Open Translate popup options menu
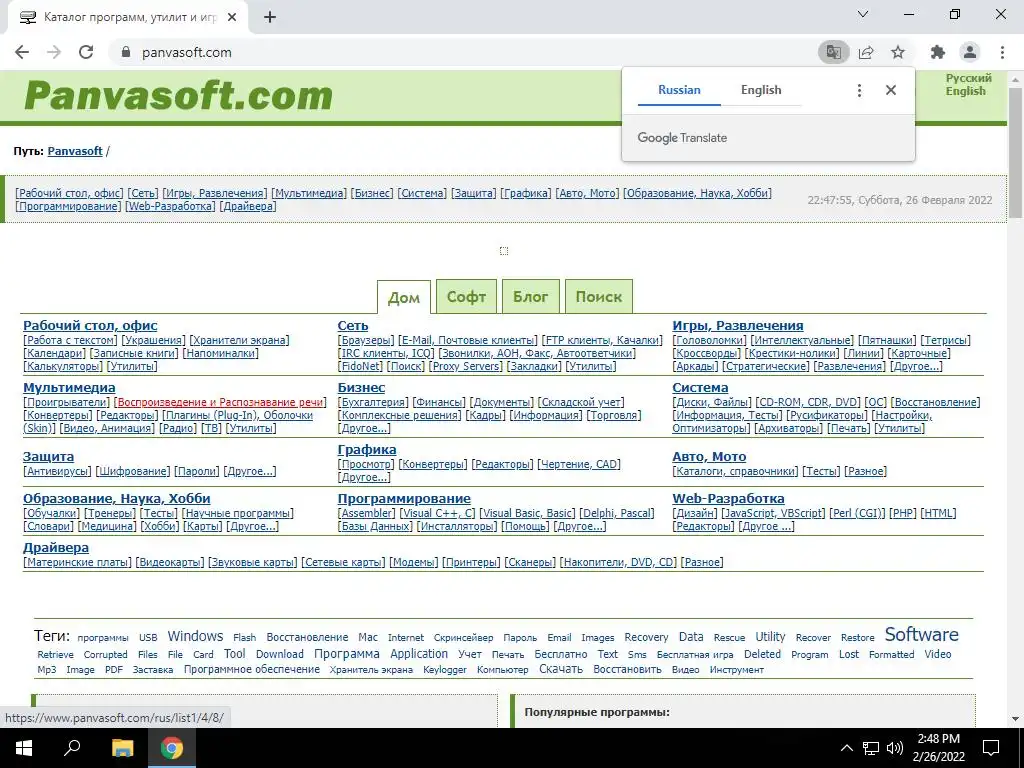 pyautogui.click(x=859, y=90)
